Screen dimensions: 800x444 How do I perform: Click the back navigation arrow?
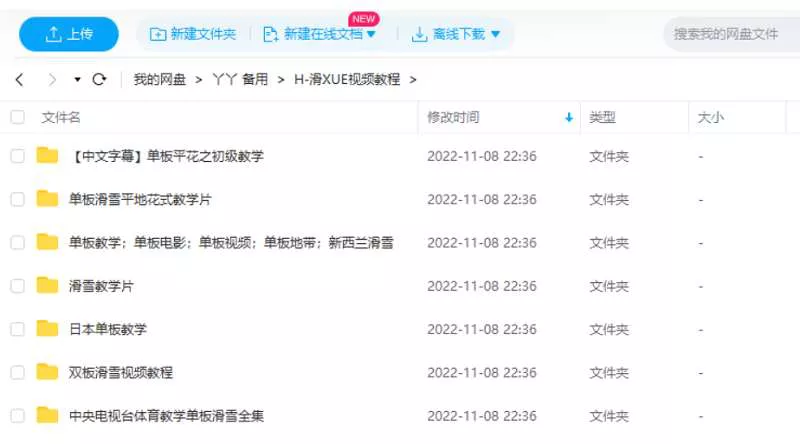(x=19, y=80)
